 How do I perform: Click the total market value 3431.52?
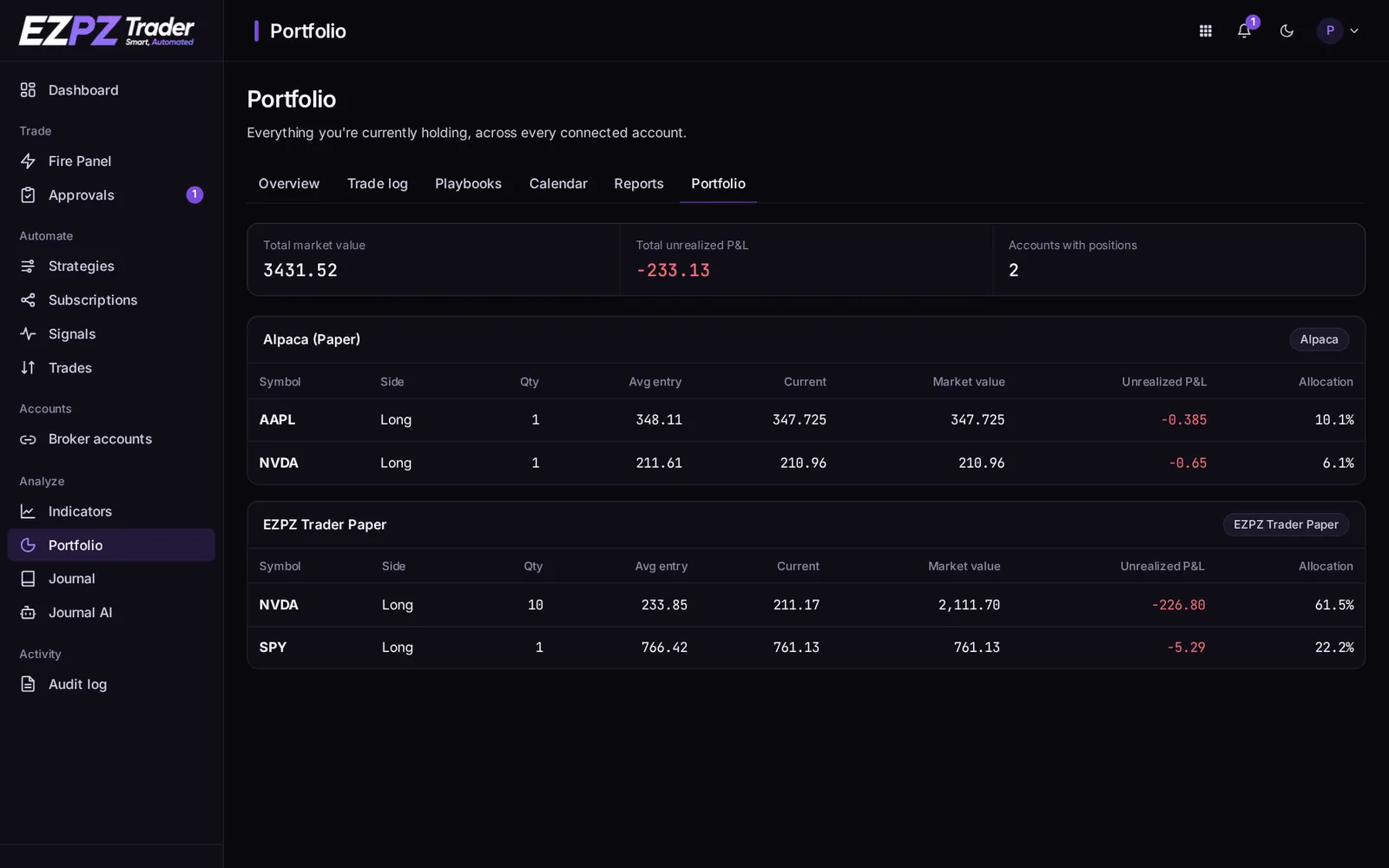300,271
